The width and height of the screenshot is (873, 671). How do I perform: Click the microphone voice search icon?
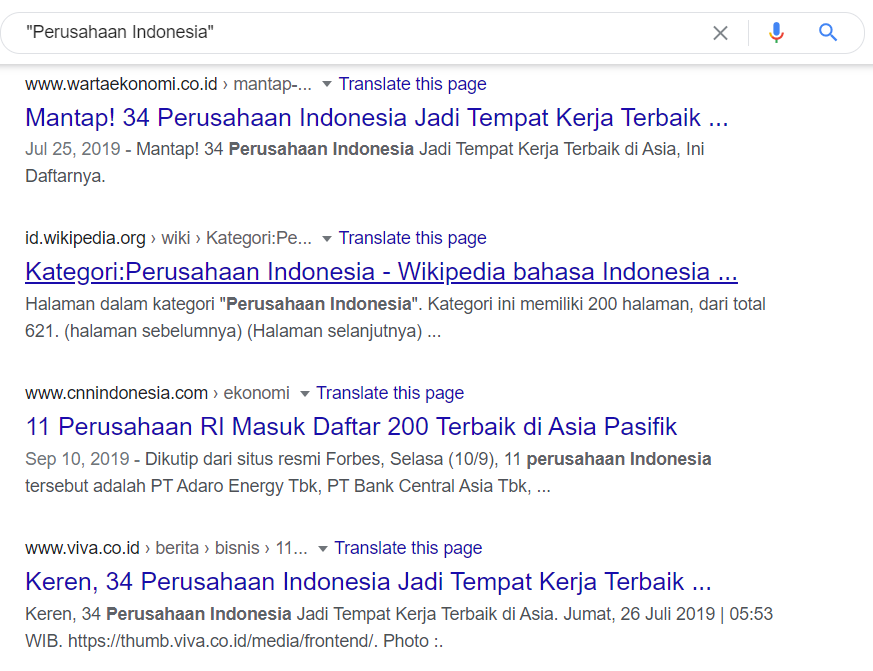[776, 33]
